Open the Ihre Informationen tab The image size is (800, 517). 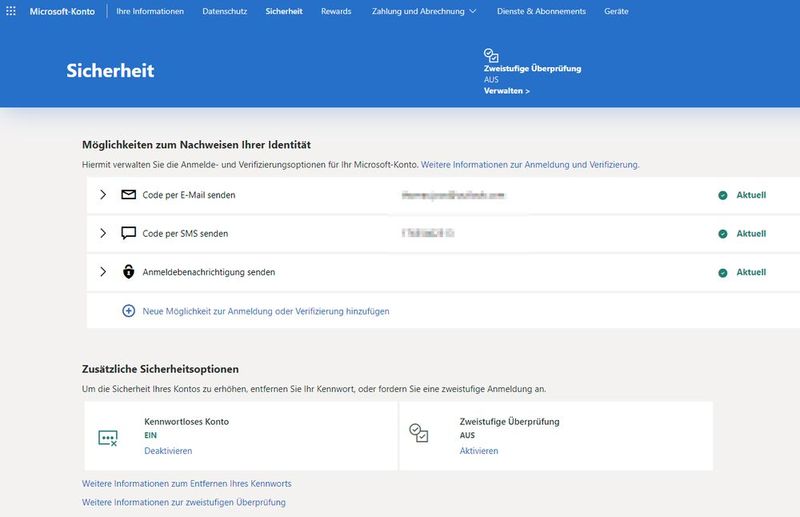[x=150, y=11]
